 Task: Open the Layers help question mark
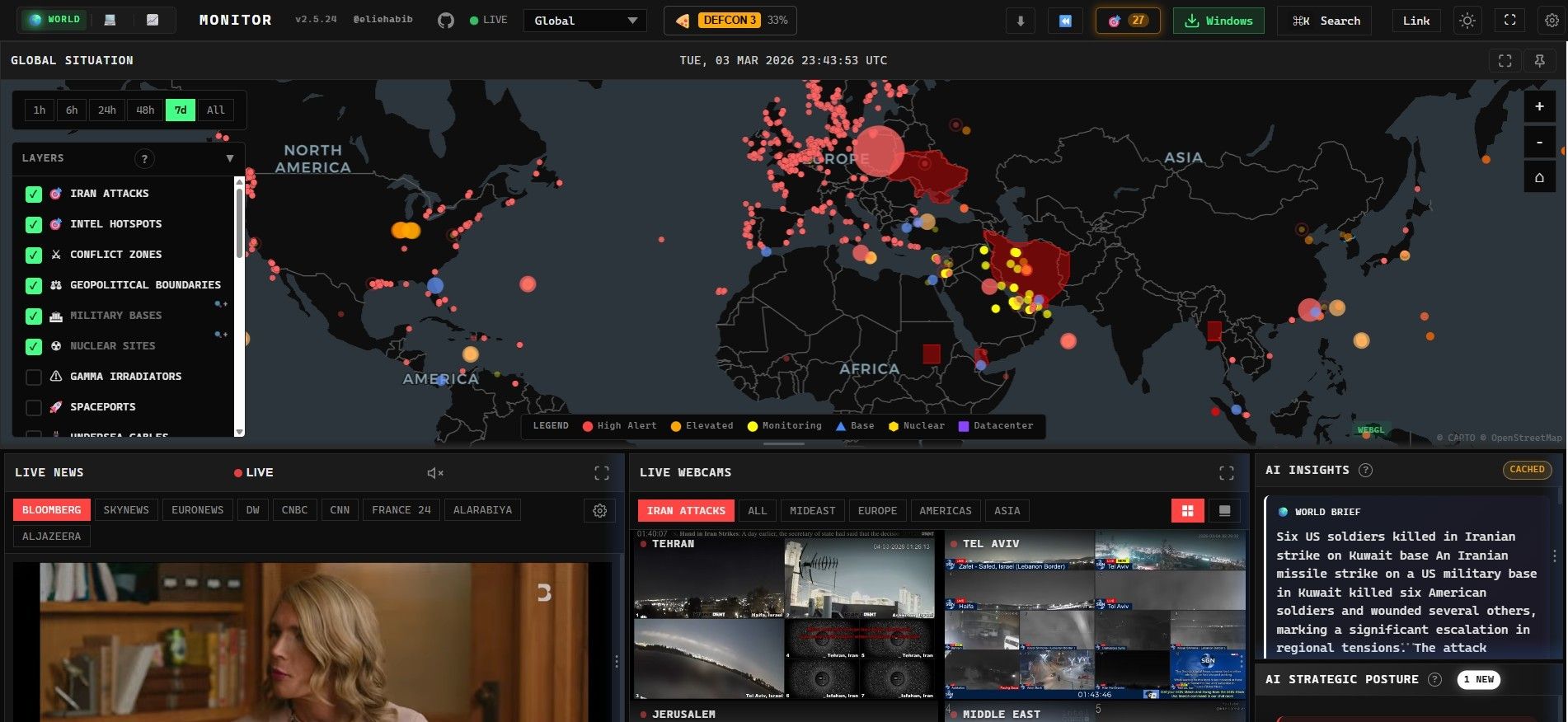click(x=144, y=159)
